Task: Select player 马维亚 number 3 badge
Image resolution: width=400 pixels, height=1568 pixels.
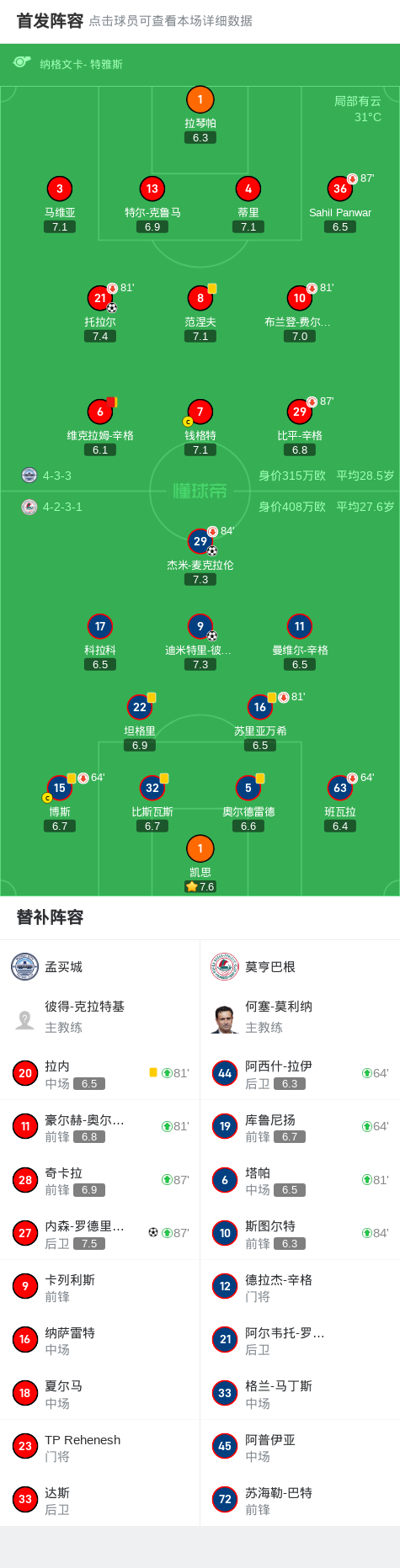Action: pos(59,189)
